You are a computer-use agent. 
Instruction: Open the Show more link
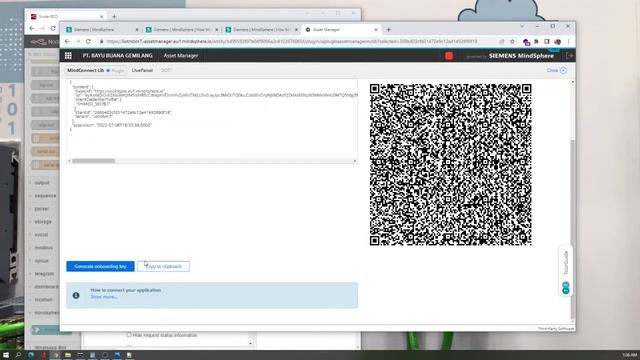[x=104, y=297]
